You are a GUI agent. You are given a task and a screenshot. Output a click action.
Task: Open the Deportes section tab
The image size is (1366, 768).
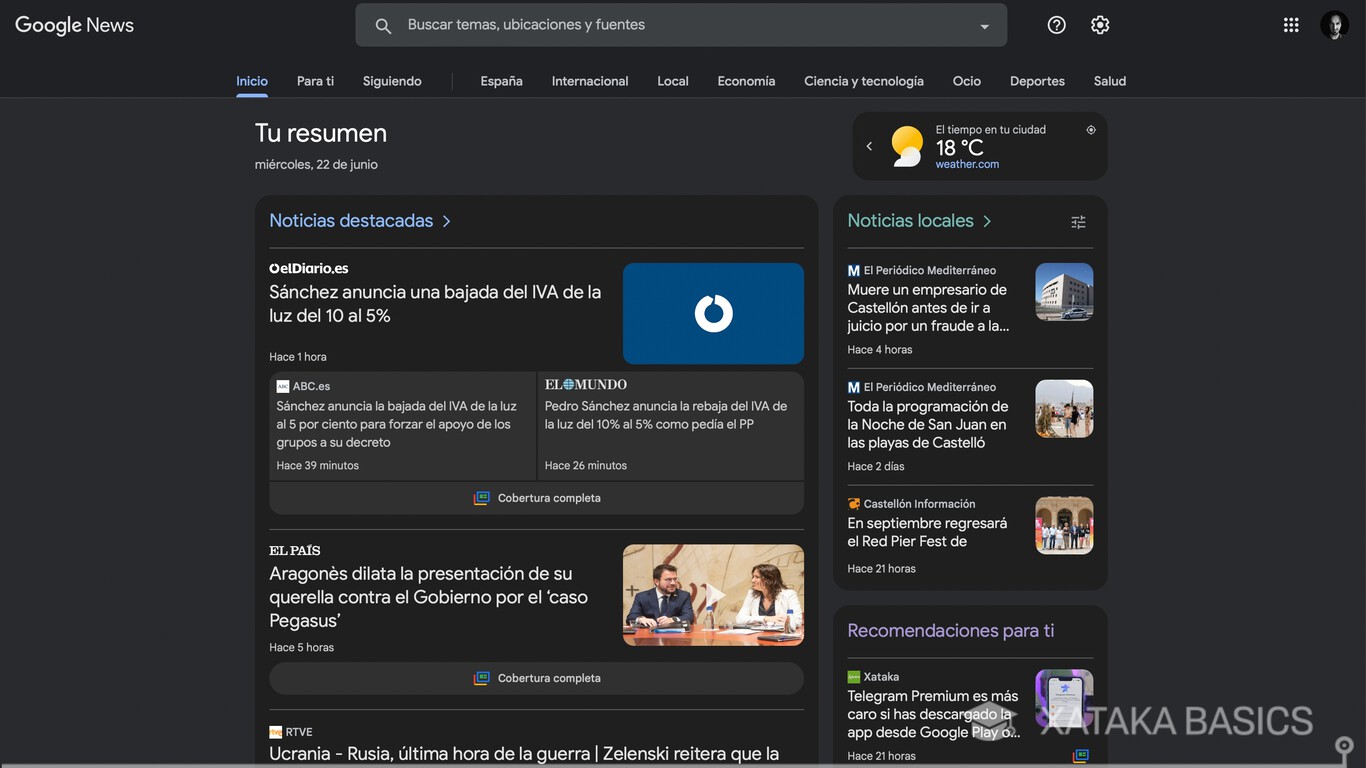point(1037,81)
